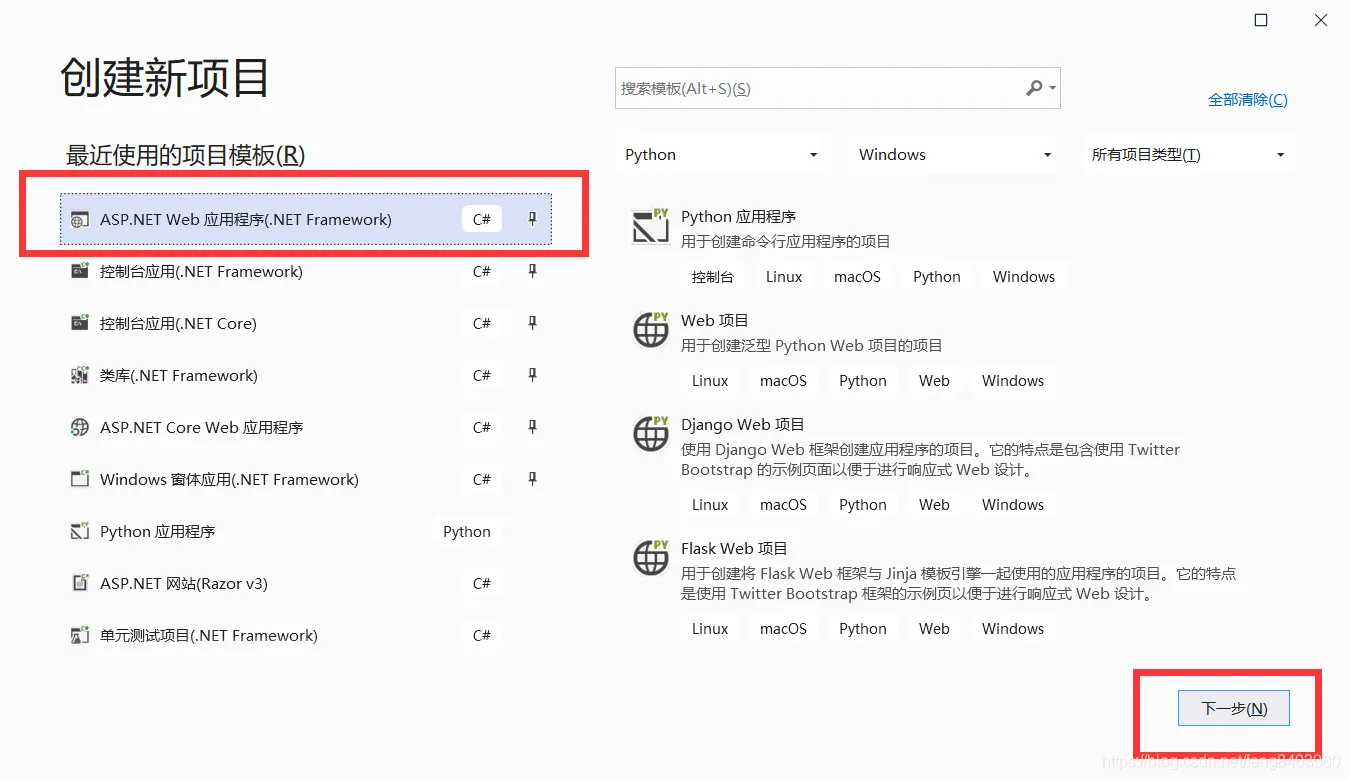Viewport: 1350px width, 780px height.
Task: Click the Python application icon in recent list
Action: coord(80,531)
